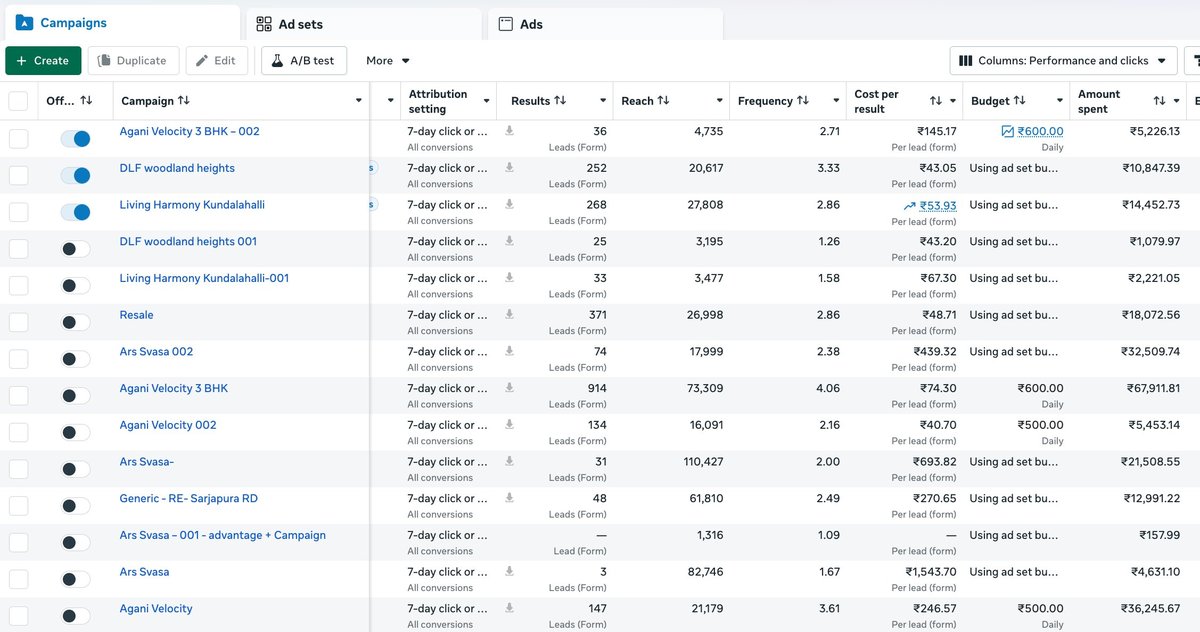Open Campaign column header dropdown arrow
The image size is (1200, 632).
click(359, 101)
